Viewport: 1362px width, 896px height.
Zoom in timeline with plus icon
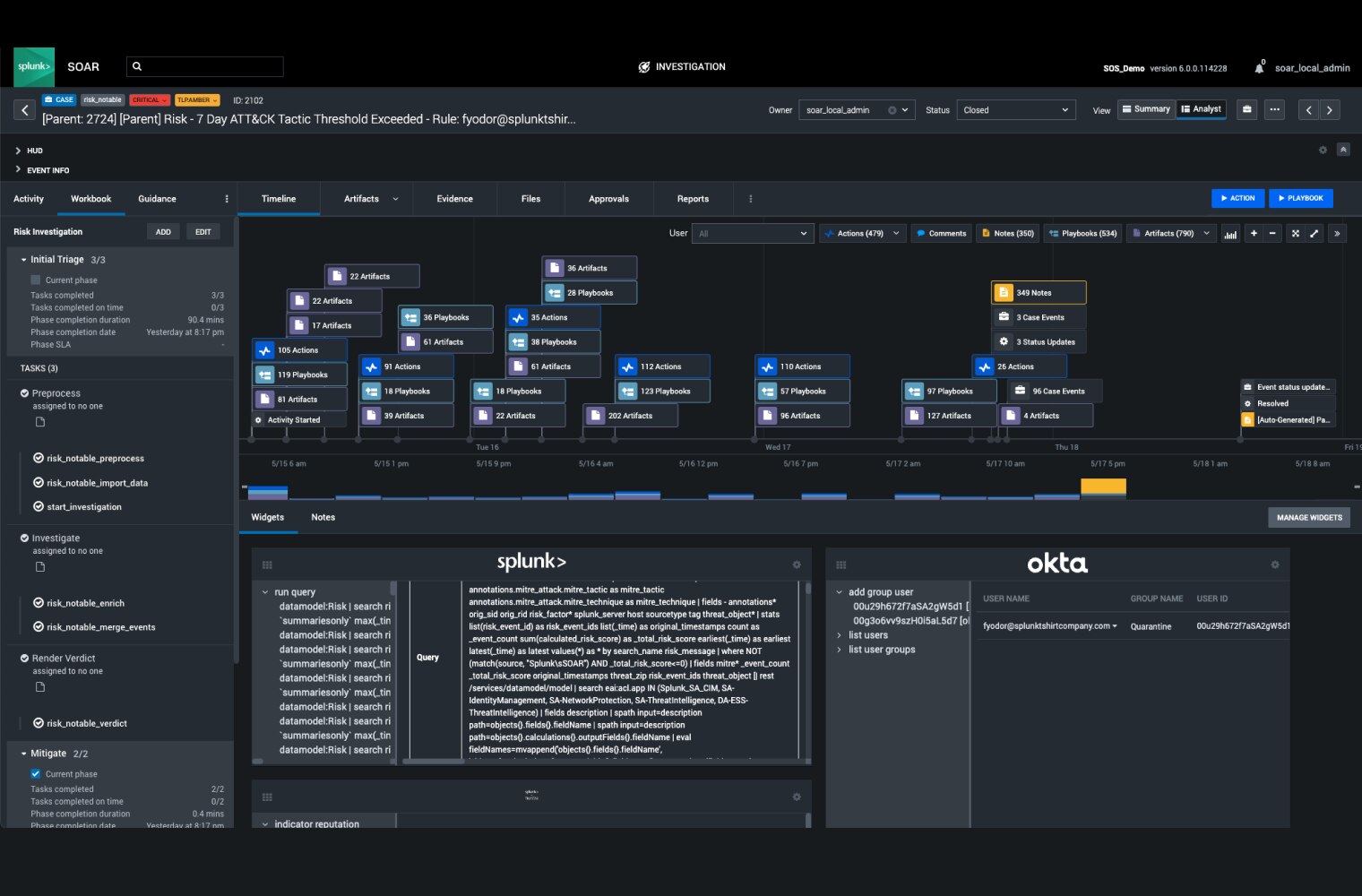pyautogui.click(x=1254, y=234)
